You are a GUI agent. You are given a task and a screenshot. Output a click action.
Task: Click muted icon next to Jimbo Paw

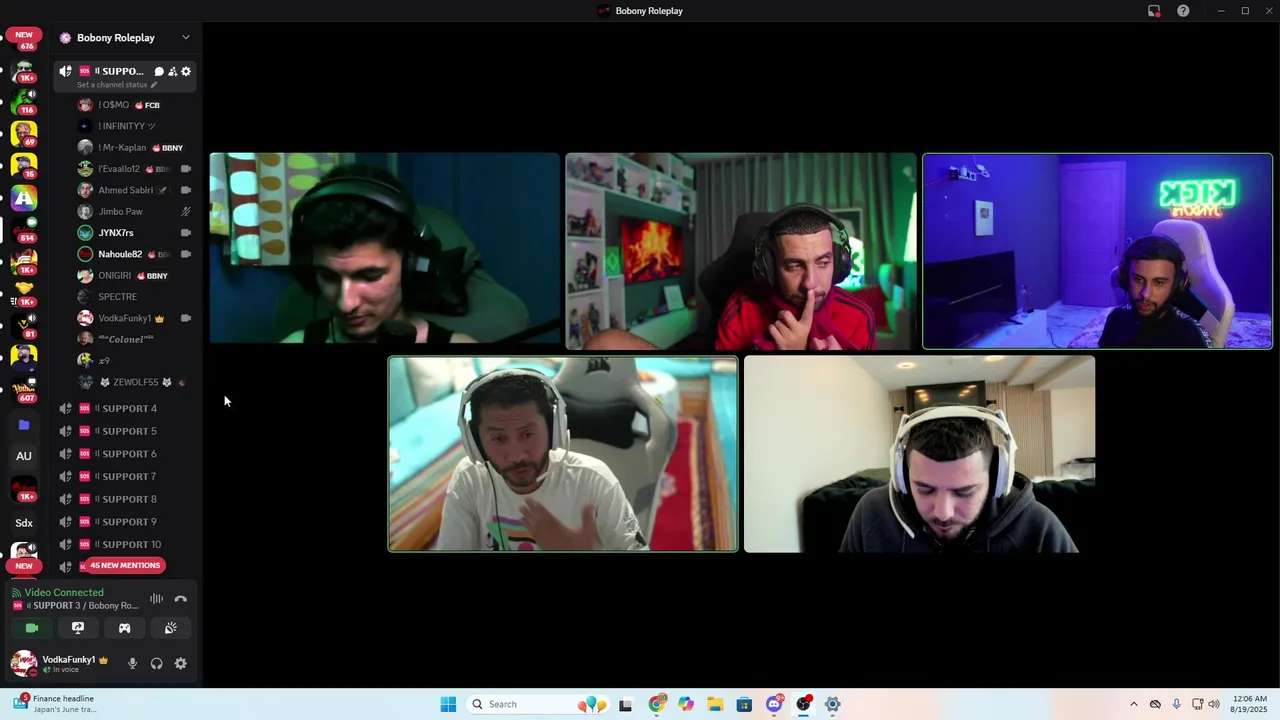click(186, 212)
